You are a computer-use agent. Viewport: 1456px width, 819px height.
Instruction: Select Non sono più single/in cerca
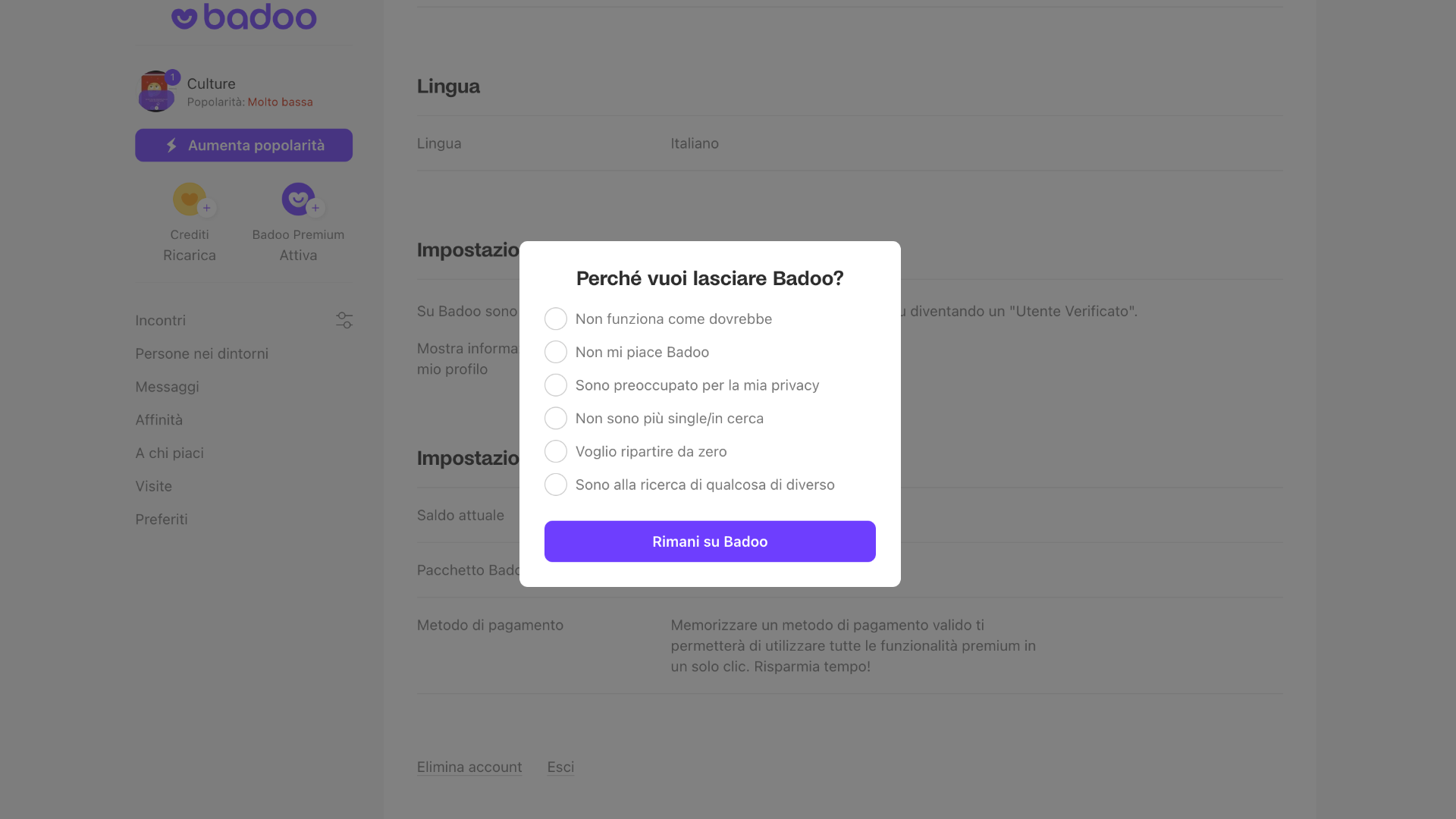(x=556, y=418)
